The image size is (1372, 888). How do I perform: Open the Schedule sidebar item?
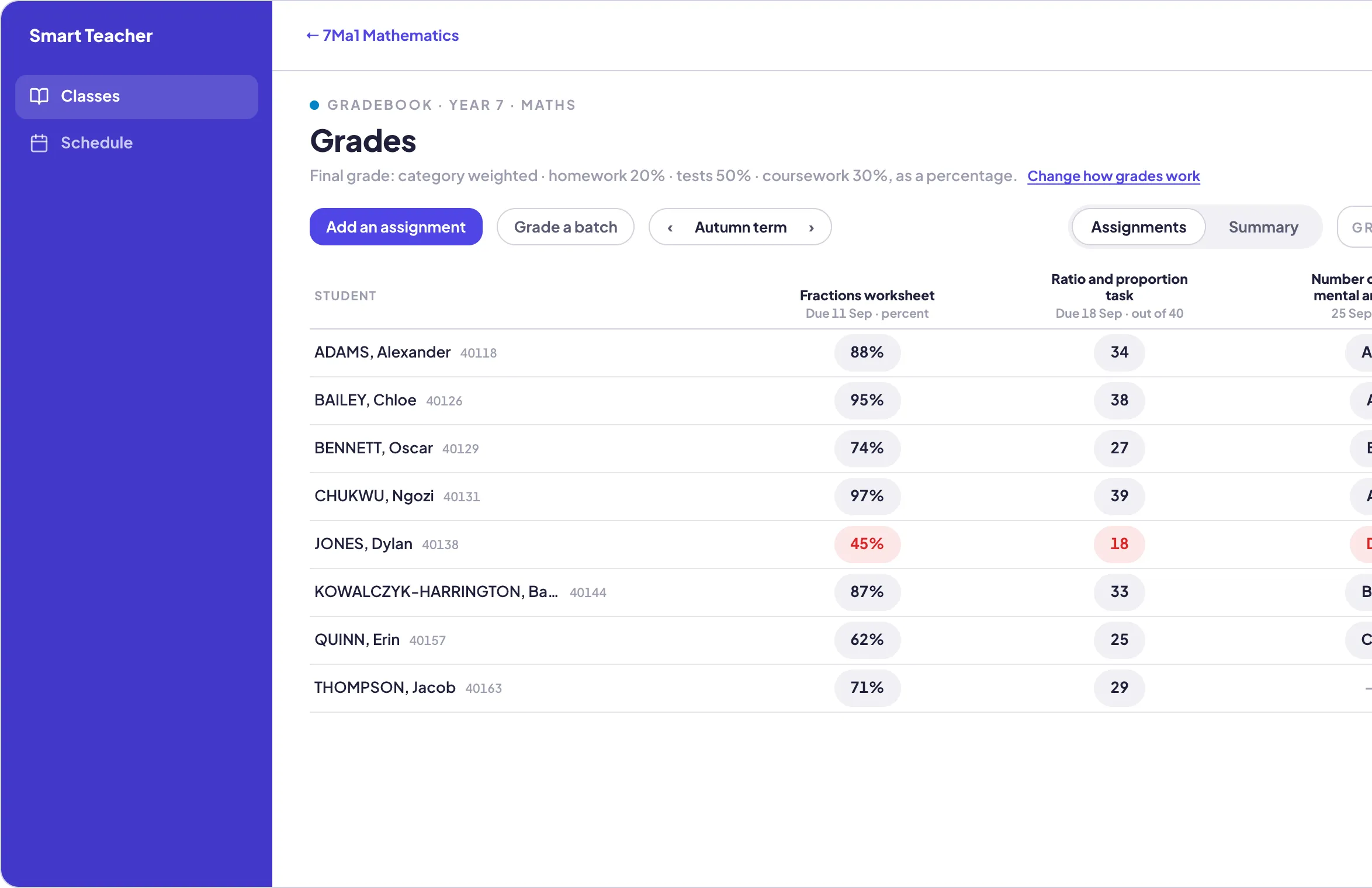click(x=137, y=143)
